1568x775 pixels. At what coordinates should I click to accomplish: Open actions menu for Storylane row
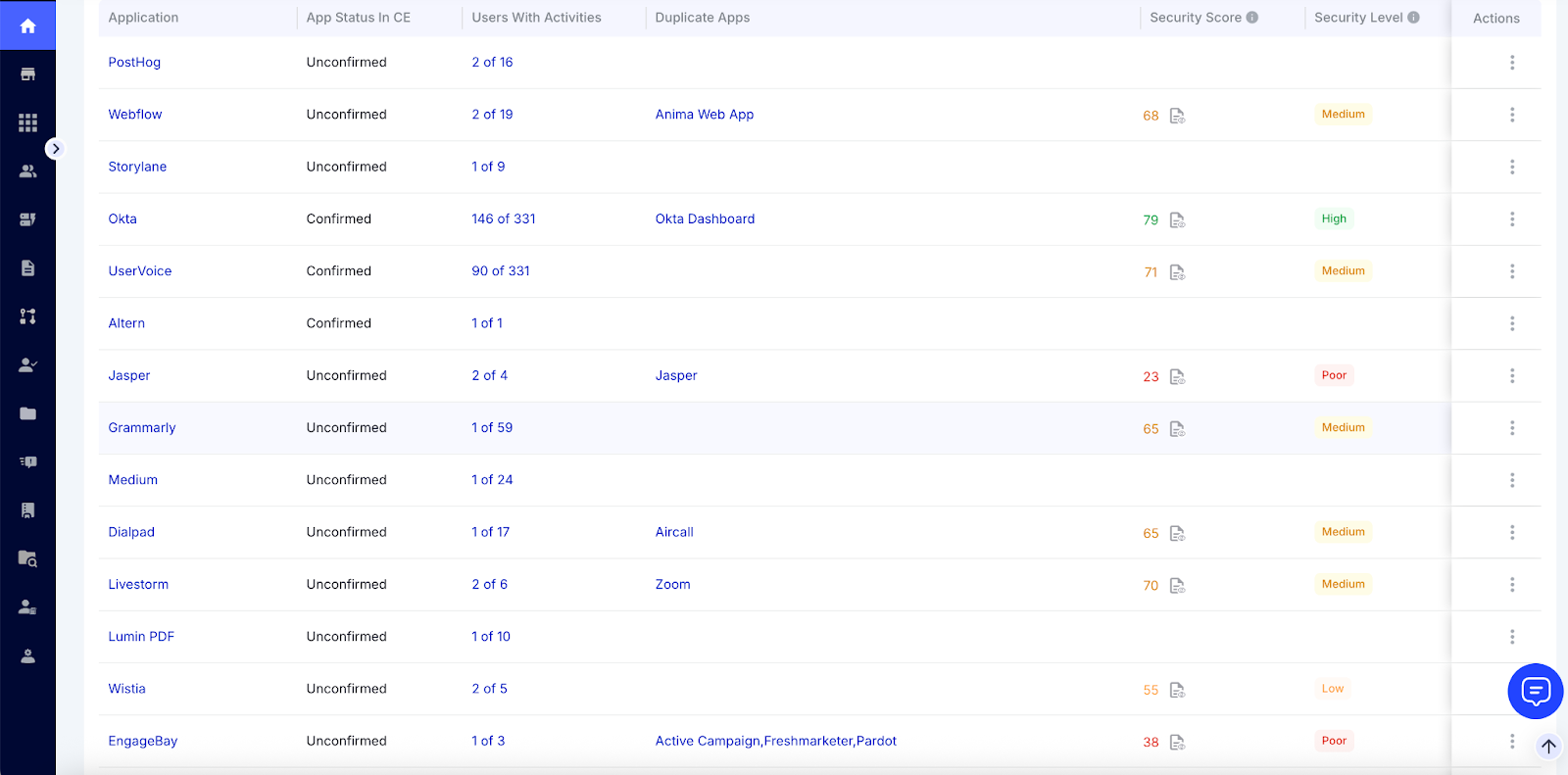tap(1512, 167)
